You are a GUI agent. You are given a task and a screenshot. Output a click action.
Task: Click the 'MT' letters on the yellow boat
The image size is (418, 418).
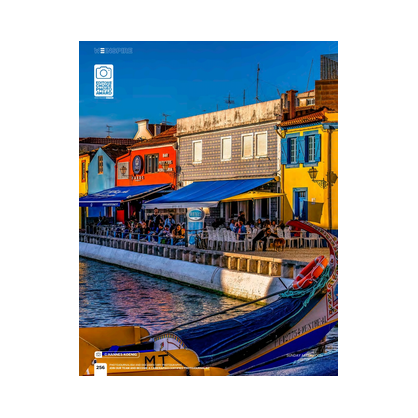pos(156,360)
